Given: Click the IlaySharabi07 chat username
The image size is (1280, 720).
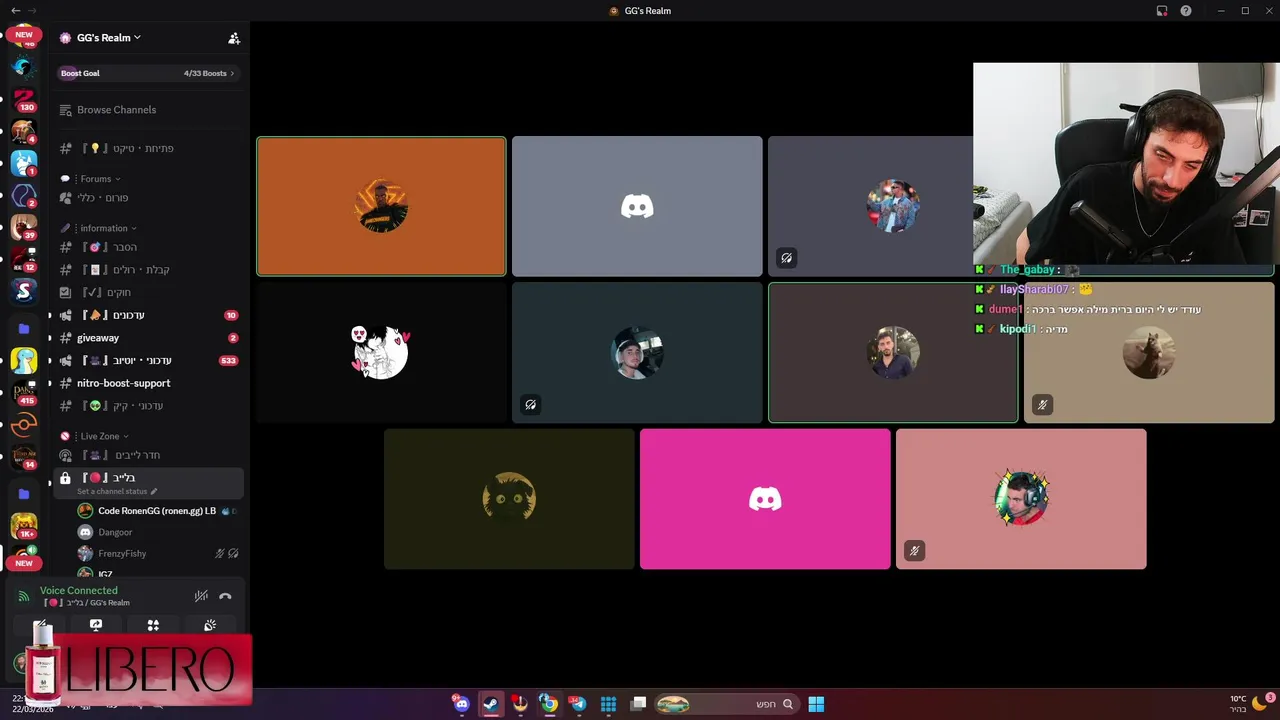Looking at the screenshot, I should (1034, 289).
